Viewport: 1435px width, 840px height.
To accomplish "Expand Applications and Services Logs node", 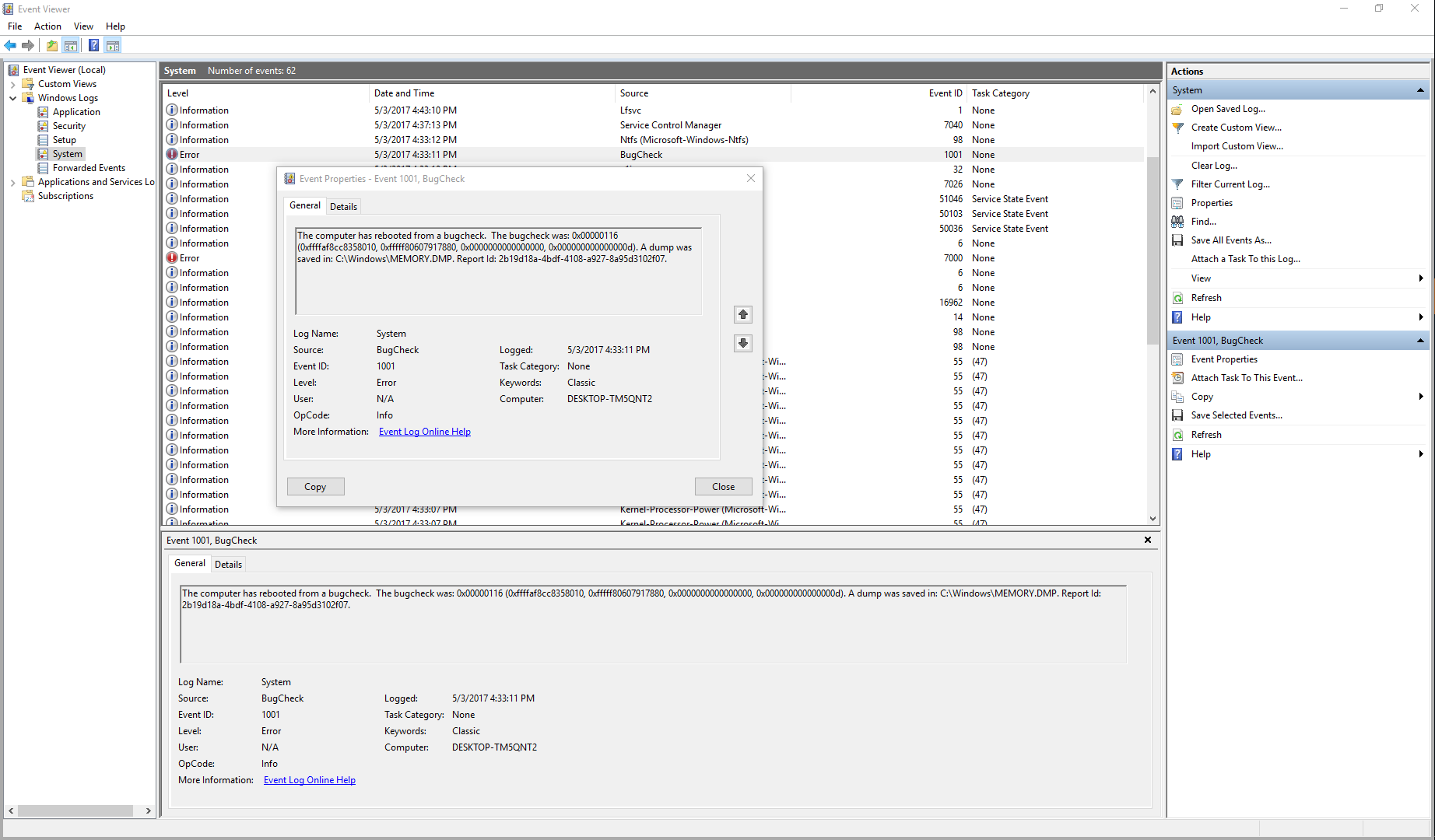I will 12,182.
